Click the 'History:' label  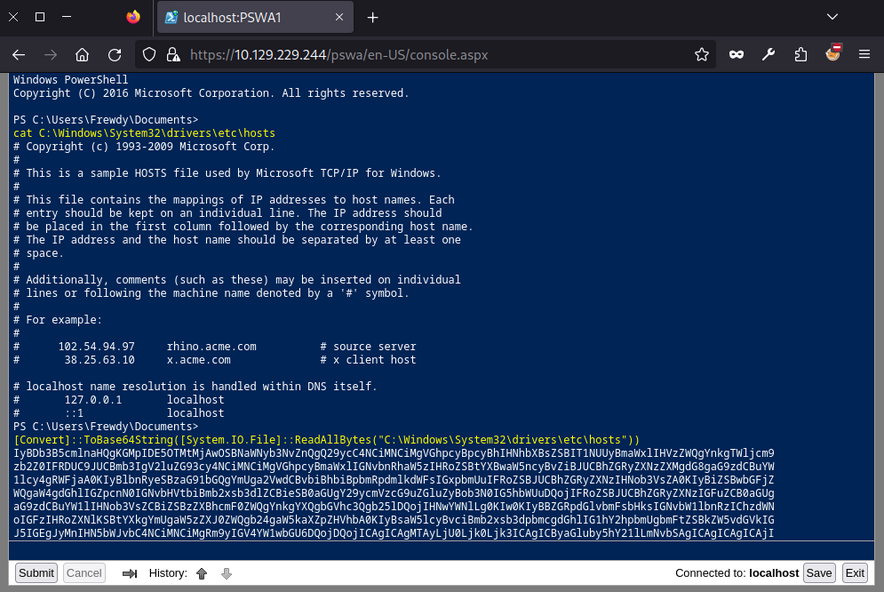point(168,573)
